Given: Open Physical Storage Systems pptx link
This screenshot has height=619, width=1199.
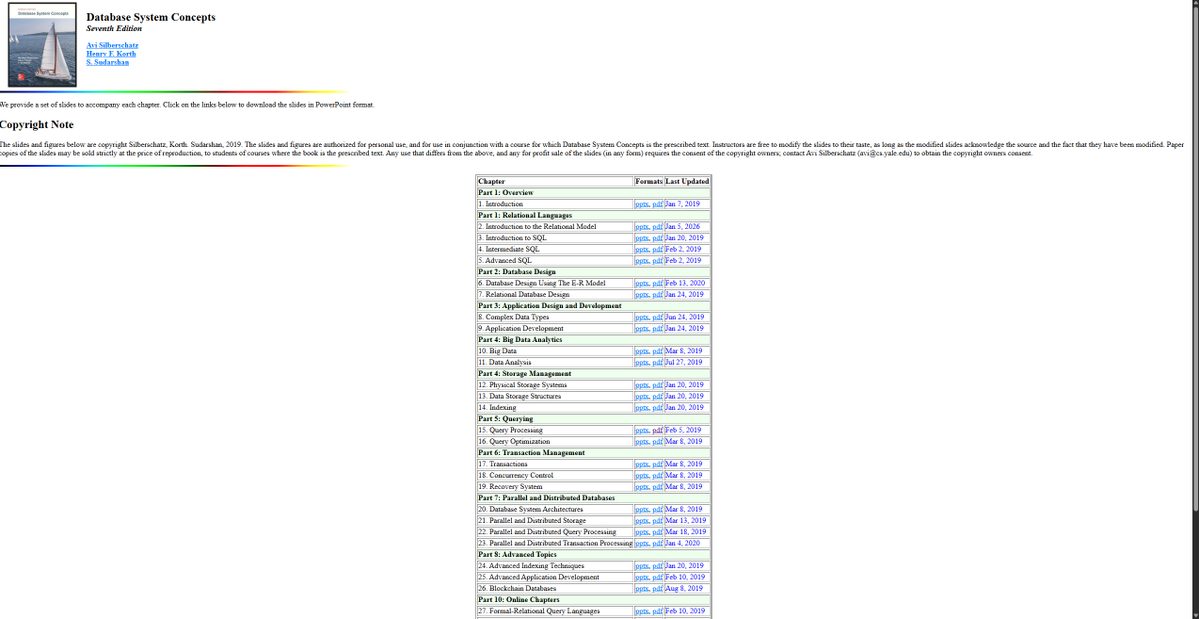Looking at the screenshot, I should tap(642, 385).
